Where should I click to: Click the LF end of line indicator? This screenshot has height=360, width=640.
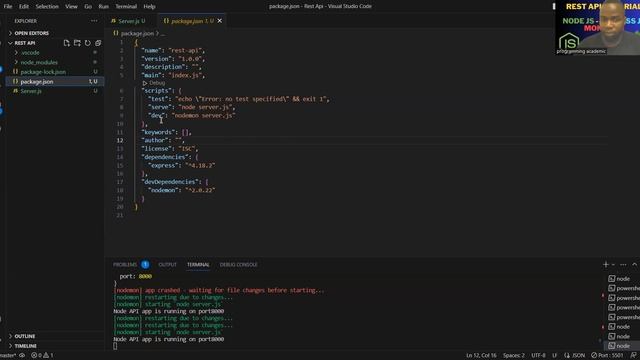point(555,356)
